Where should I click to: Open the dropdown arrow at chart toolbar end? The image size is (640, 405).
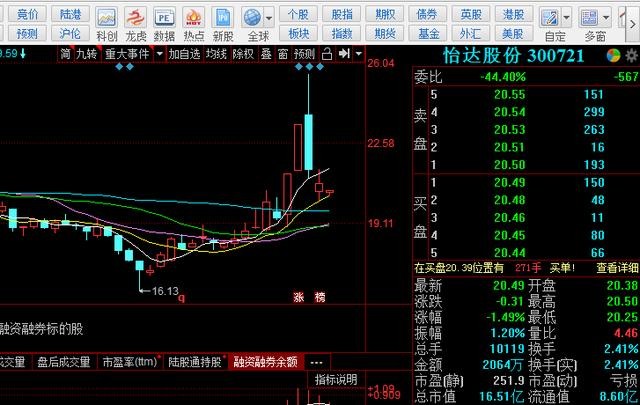point(359,54)
